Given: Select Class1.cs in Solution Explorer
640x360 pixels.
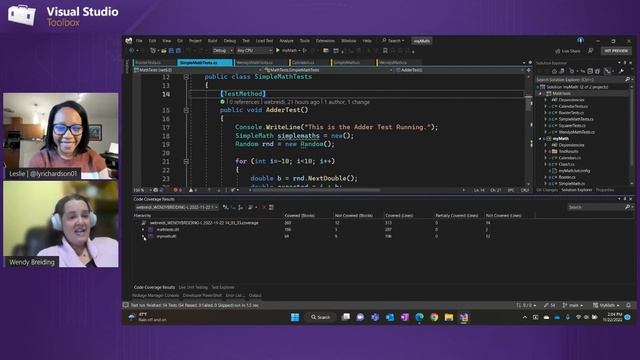Looking at the screenshot, I should (567, 164).
